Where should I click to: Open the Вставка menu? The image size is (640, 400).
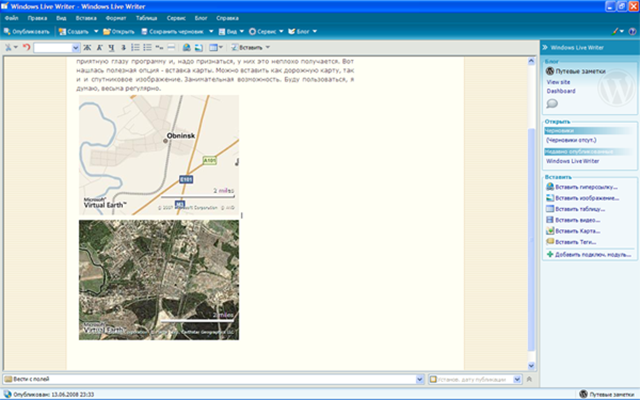point(86,18)
